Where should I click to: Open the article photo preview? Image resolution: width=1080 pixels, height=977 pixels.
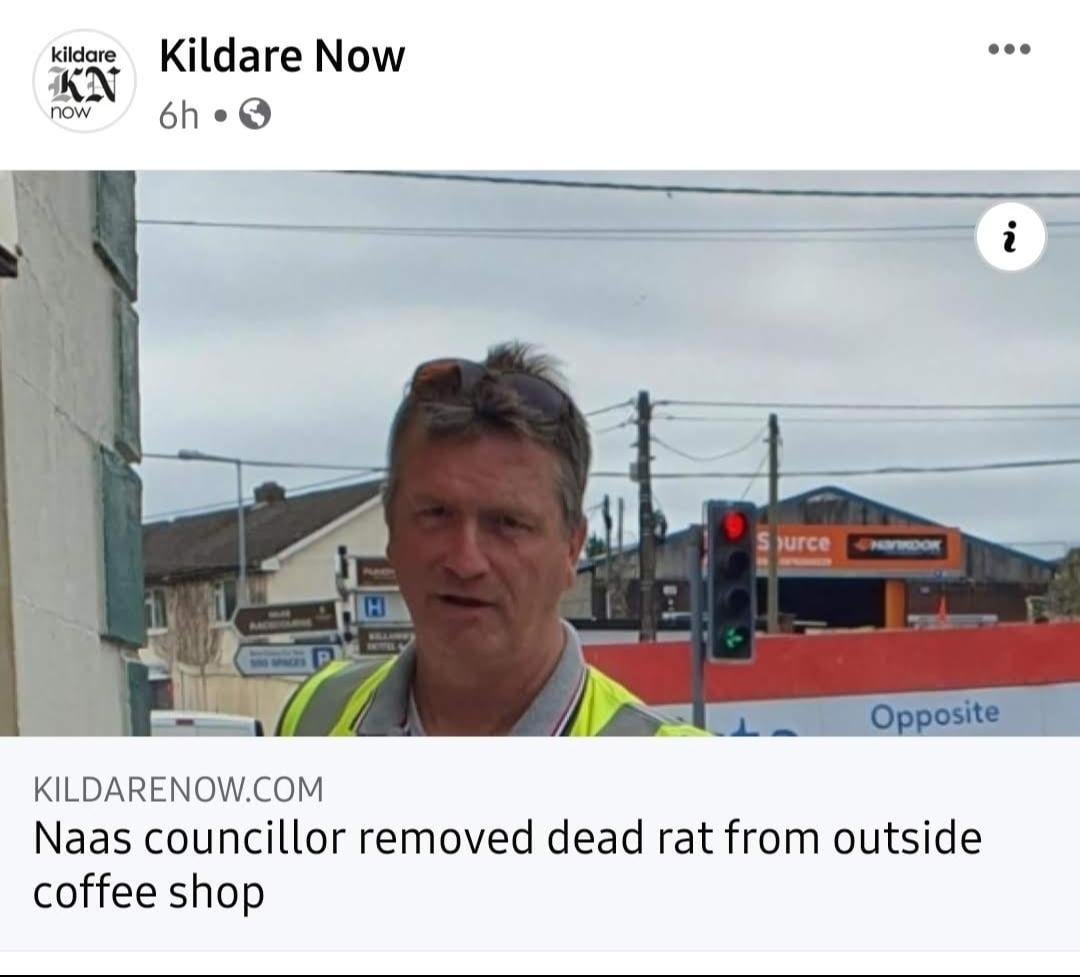[x=540, y=453]
